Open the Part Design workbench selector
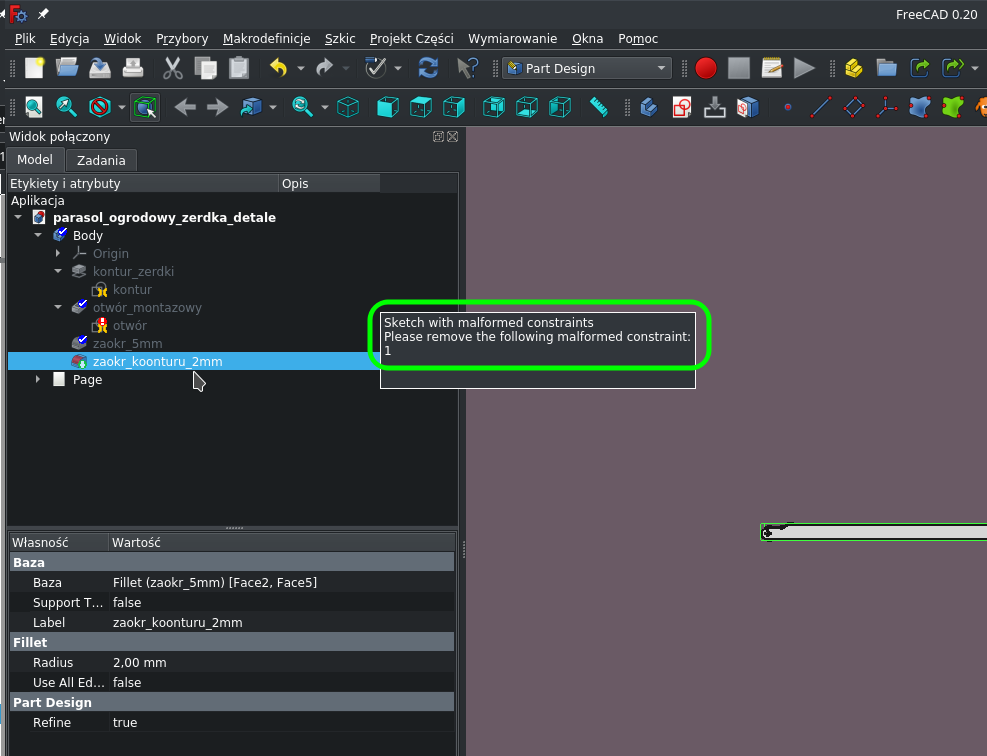 586,68
